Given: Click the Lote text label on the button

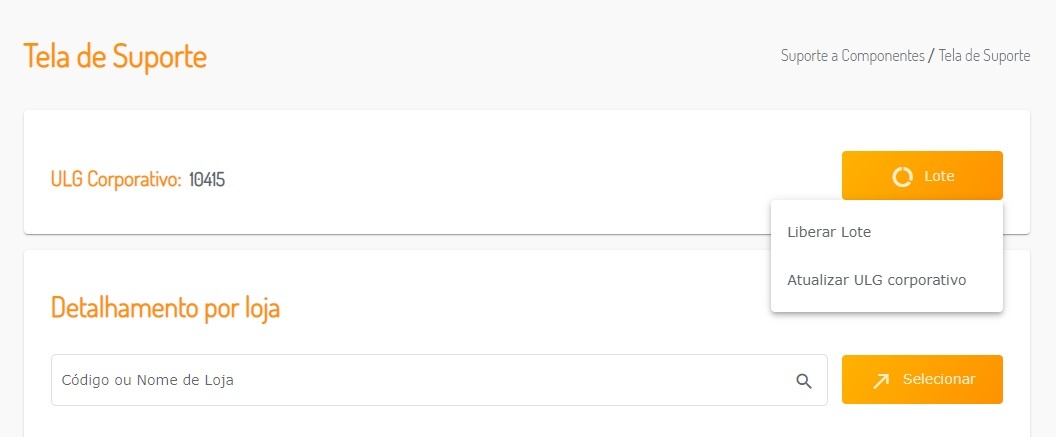Looking at the screenshot, I should coord(939,176).
